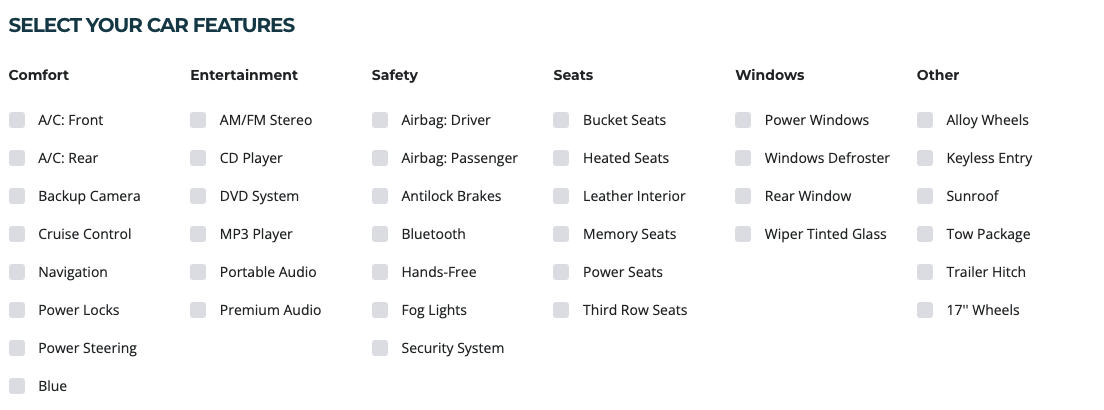Check the A/C: Front checkbox
Screen dimensions: 1104x410
tap(17, 120)
